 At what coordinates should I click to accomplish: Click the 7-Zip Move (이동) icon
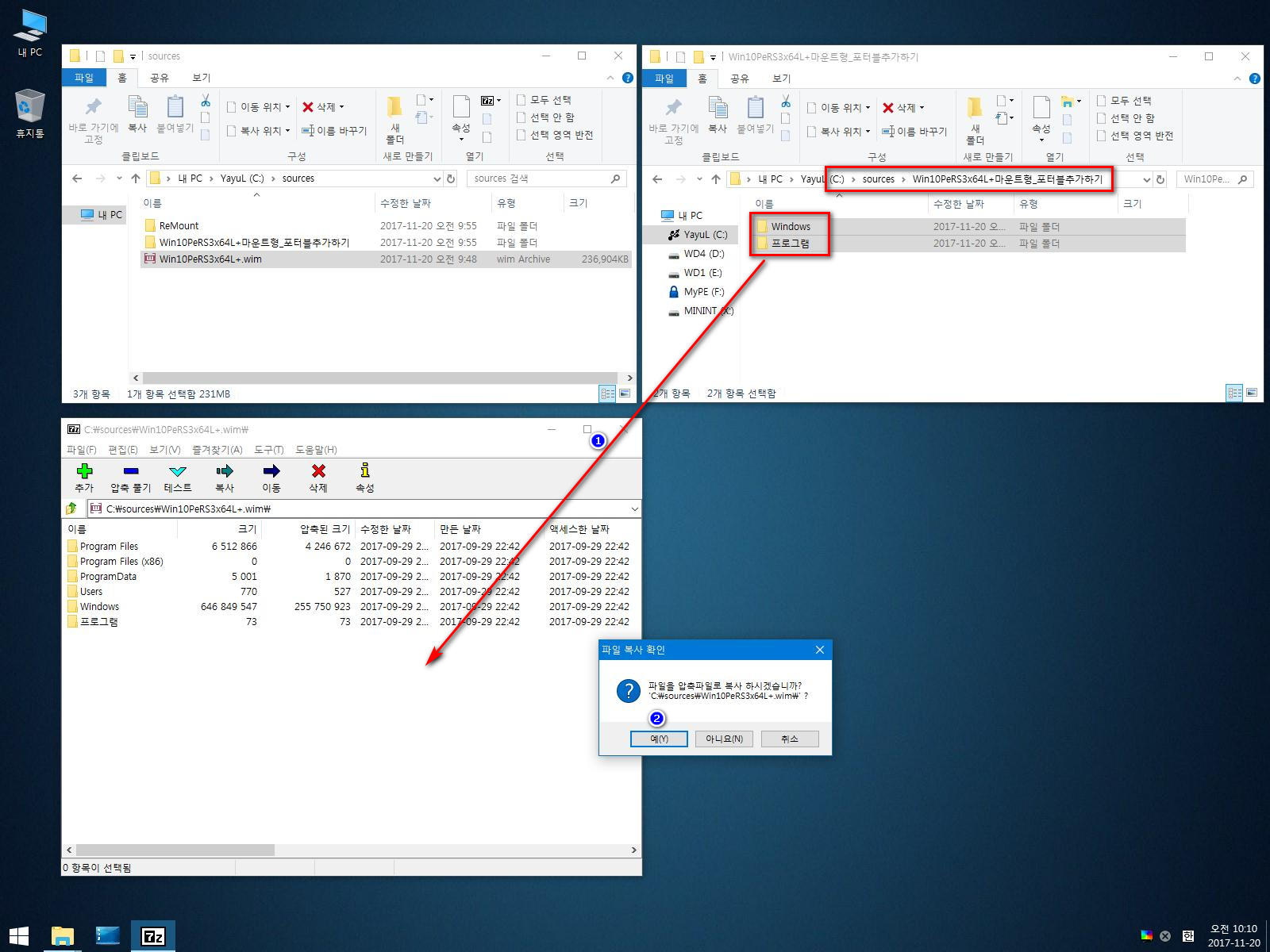click(x=271, y=471)
